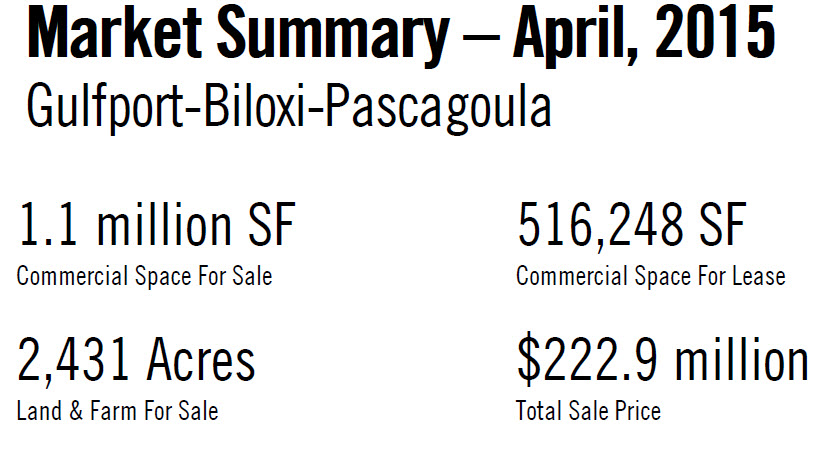Viewport: 840px width, 450px height.
Task: Open the "Land & Farm For Sale" label
Action: 117,411
